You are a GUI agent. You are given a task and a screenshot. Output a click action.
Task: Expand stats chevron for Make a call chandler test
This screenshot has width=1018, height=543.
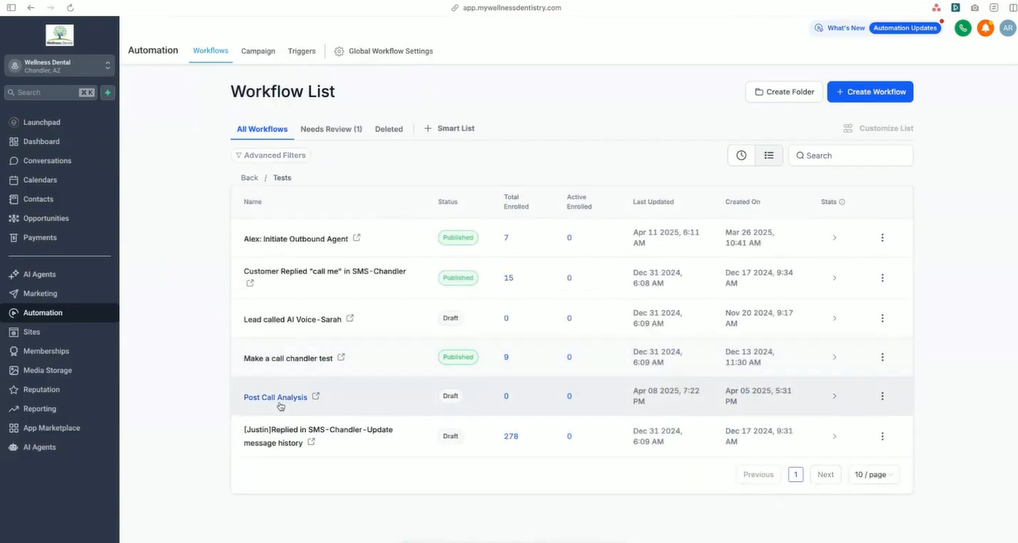point(834,358)
